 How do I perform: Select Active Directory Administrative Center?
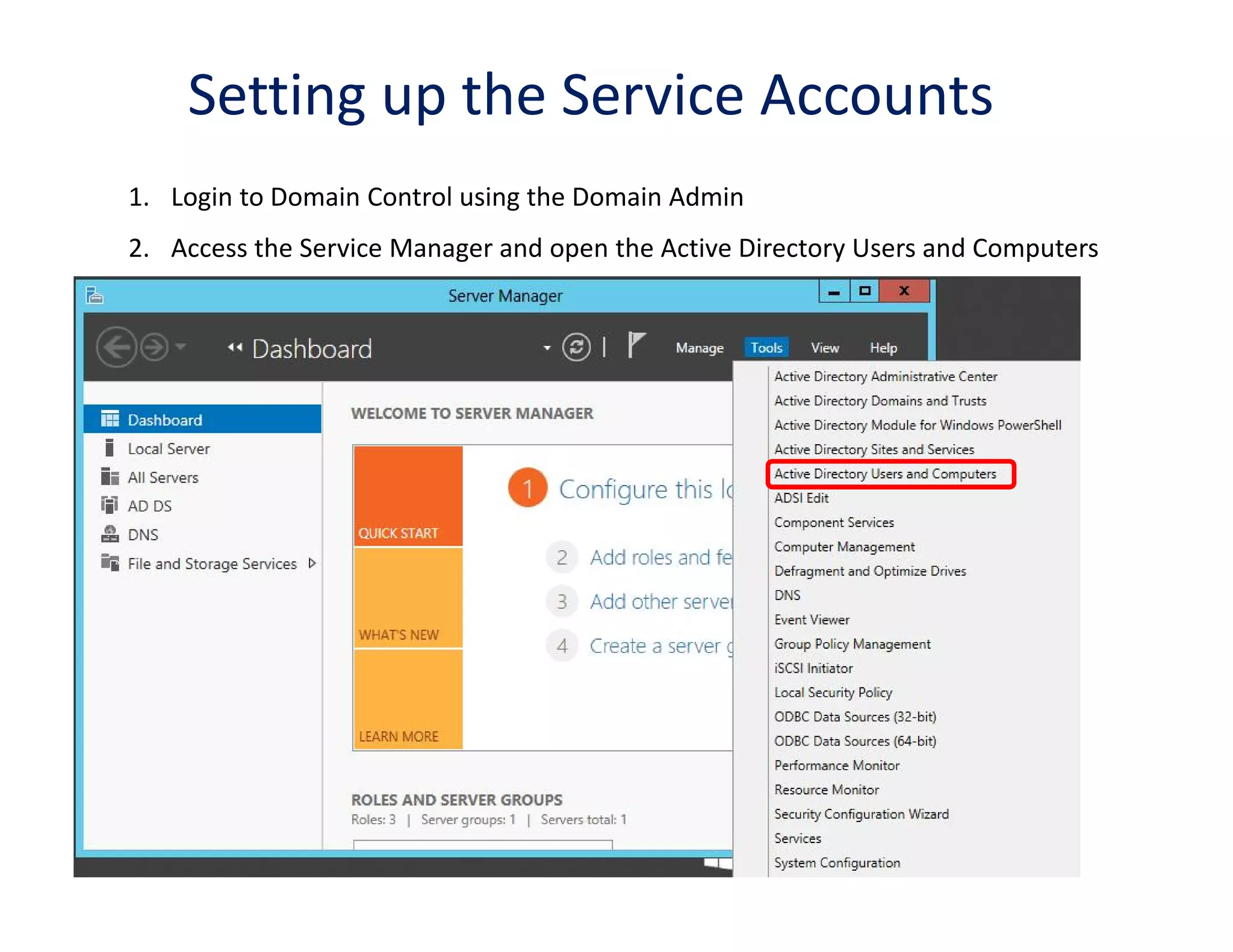(886, 376)
